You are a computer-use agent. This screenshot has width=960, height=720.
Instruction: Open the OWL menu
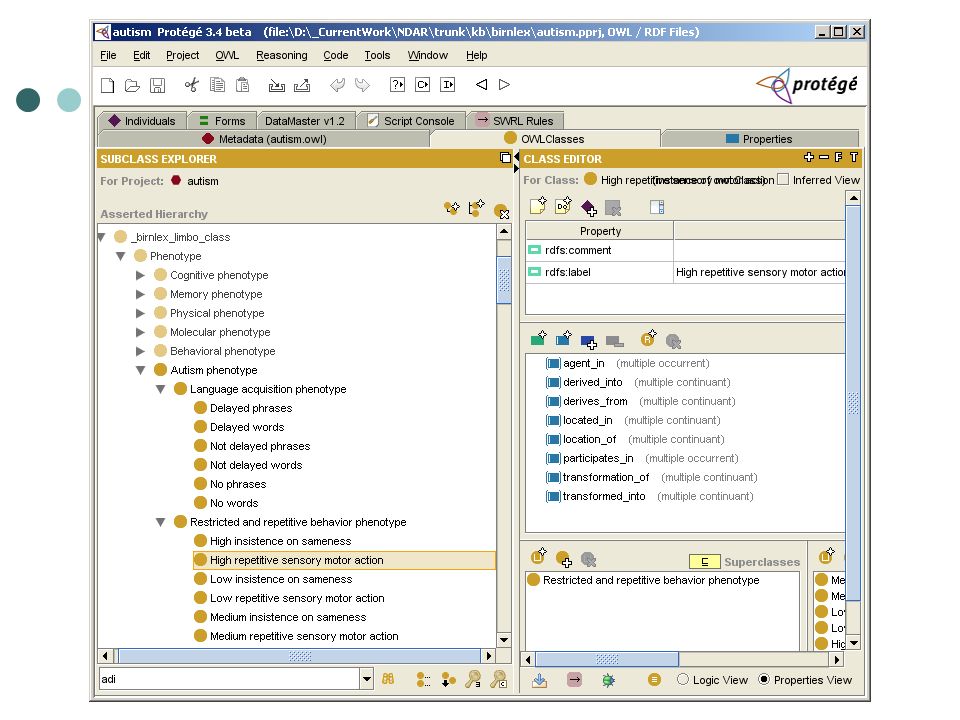227,55
